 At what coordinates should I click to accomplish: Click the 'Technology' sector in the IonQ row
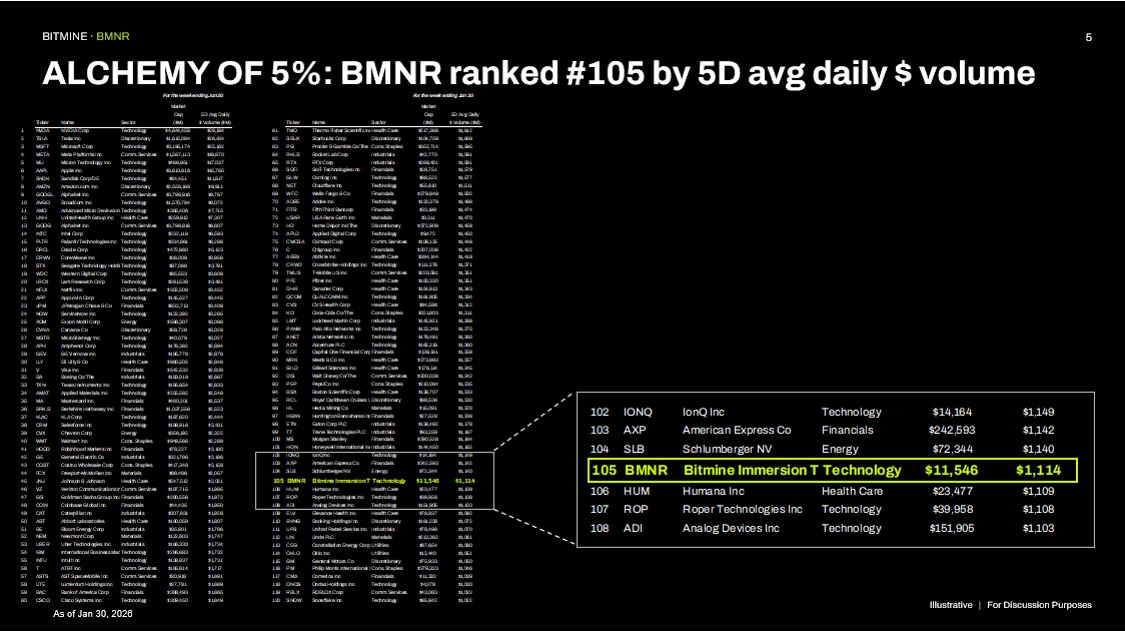click(851, 412)
